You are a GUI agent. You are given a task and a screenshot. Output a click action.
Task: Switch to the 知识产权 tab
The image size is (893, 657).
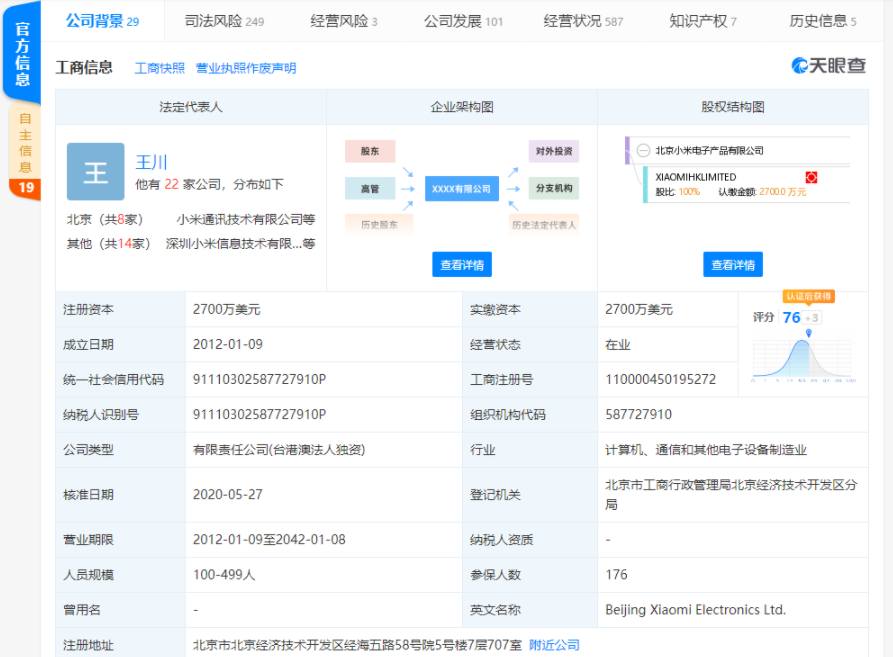pyautogui.click(x=702, y=21)
